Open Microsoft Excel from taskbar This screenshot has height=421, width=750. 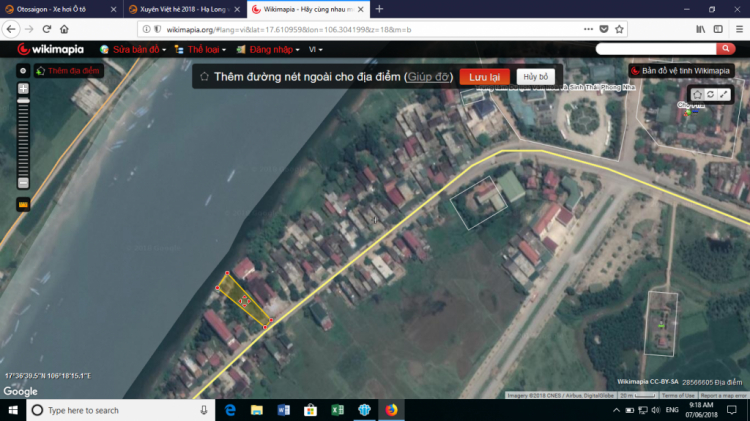coord(337,410)
